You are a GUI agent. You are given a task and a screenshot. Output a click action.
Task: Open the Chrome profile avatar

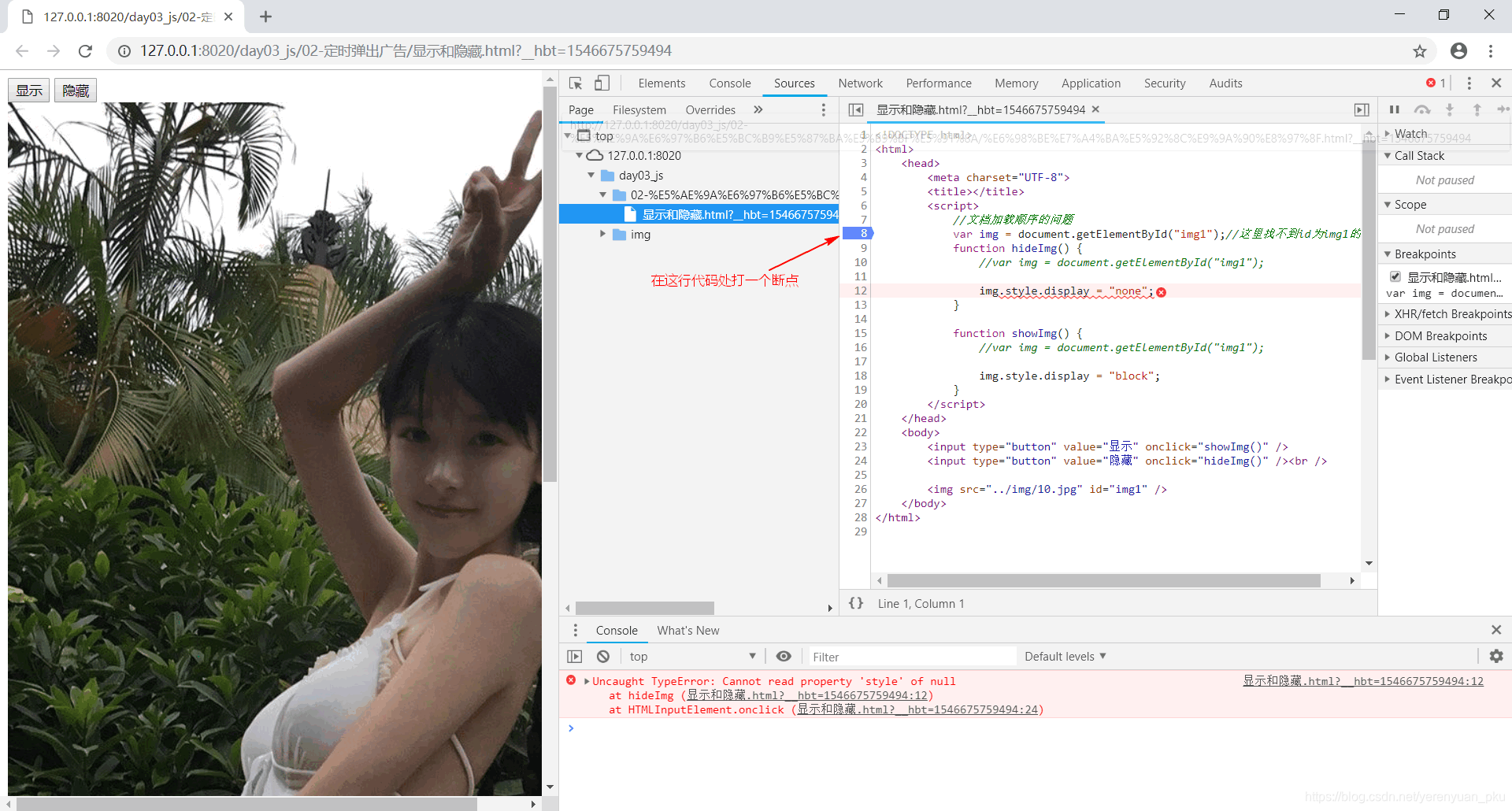click(1458, 51)
